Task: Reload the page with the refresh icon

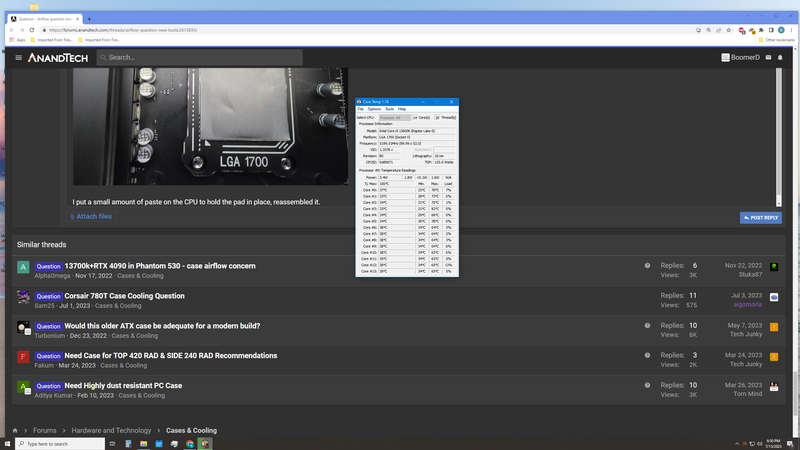Action: pos(32,30)
